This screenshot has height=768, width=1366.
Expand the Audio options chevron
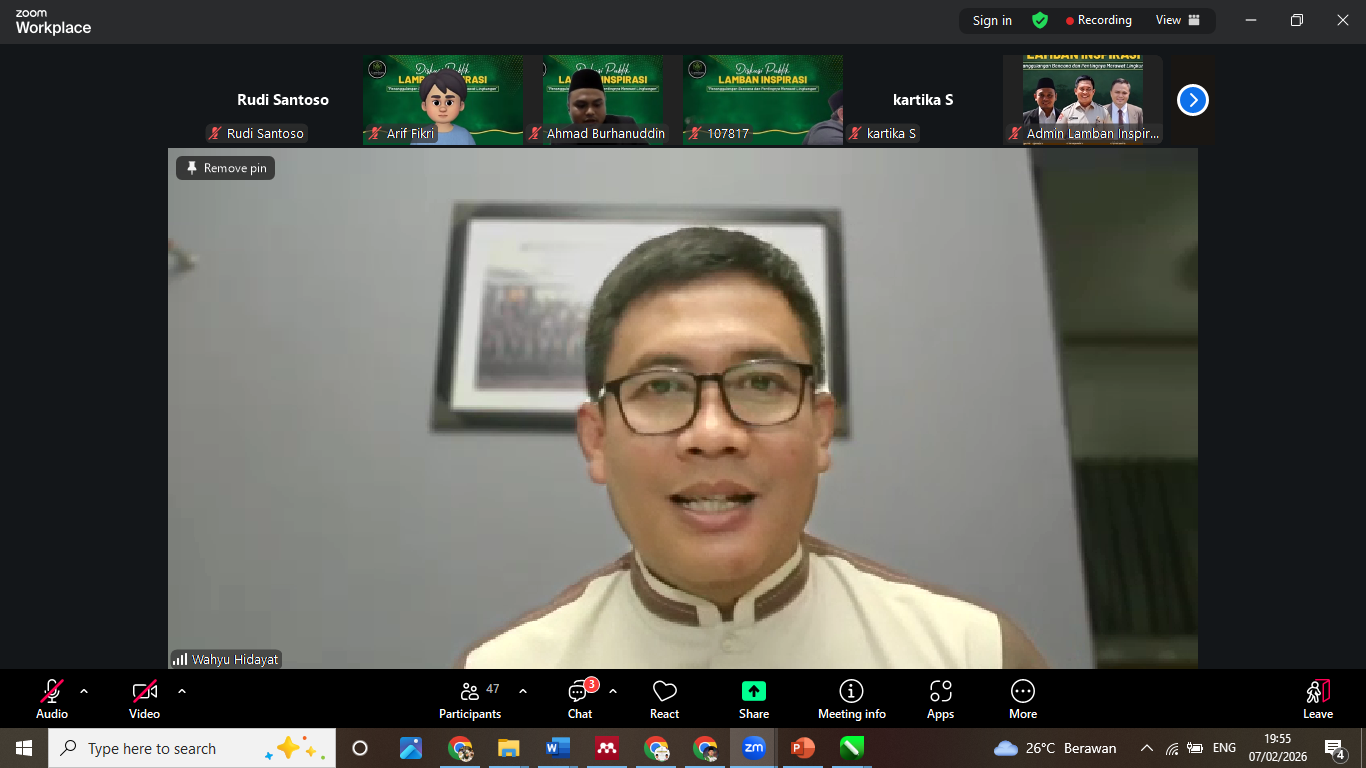click(84, 690)
